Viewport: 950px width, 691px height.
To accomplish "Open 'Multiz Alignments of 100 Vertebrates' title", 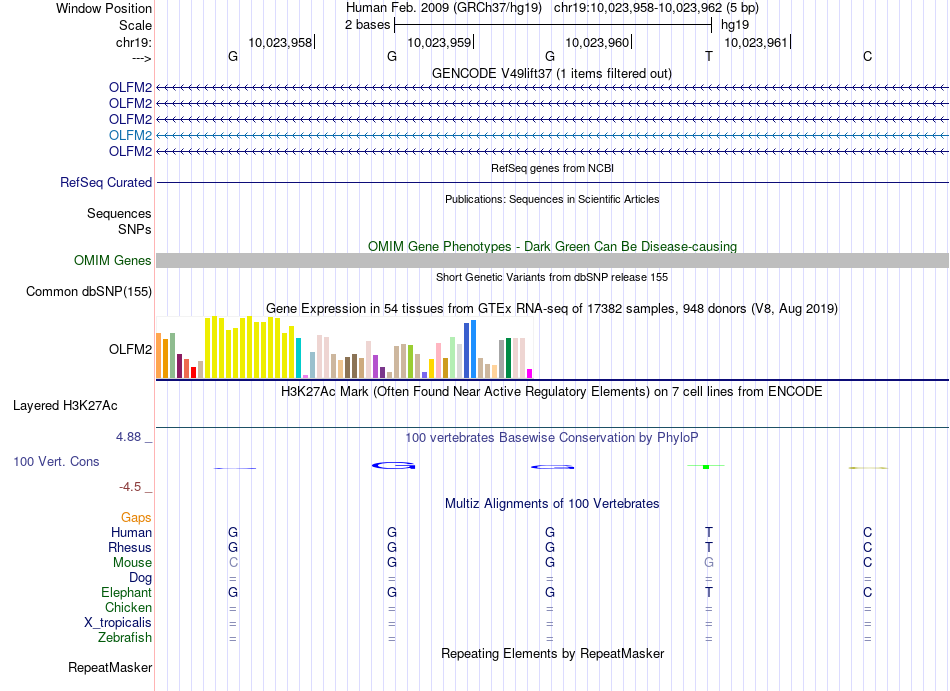I will click(552, 504).
